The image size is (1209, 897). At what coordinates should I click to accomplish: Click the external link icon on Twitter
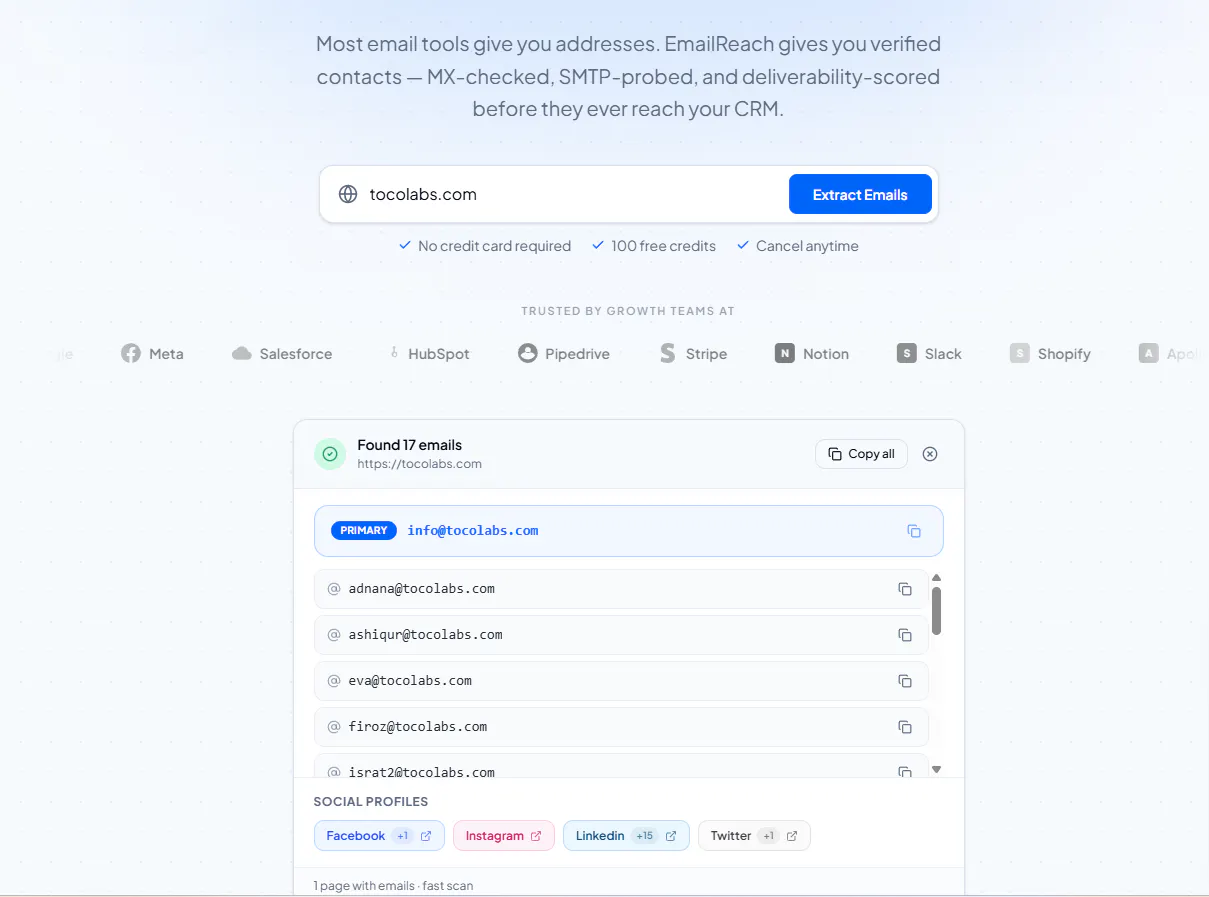(792, 836)
